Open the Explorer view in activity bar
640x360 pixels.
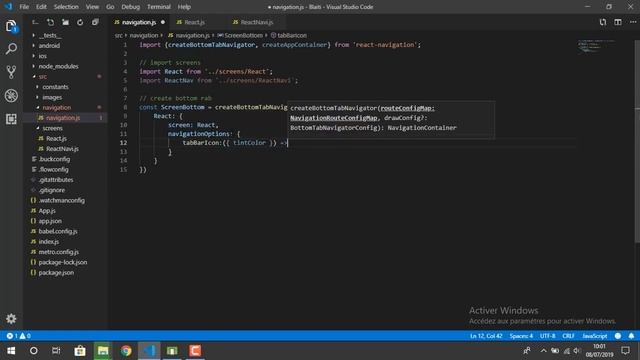11,27
